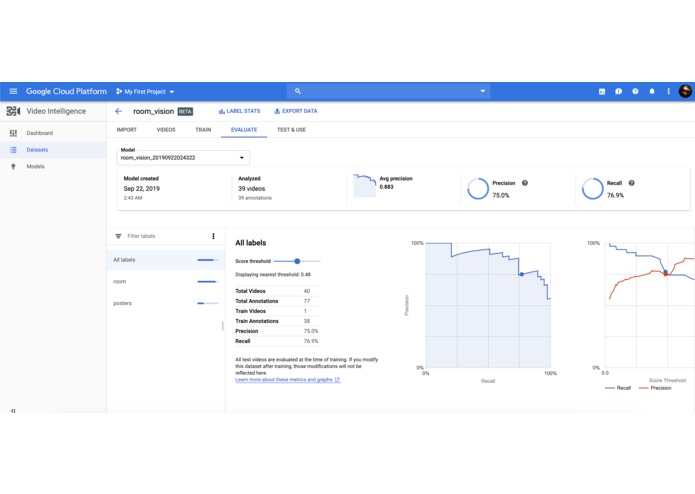Click the search magnifier icon
This screenshot has width=695, height=494.
[x=298, y=91]
